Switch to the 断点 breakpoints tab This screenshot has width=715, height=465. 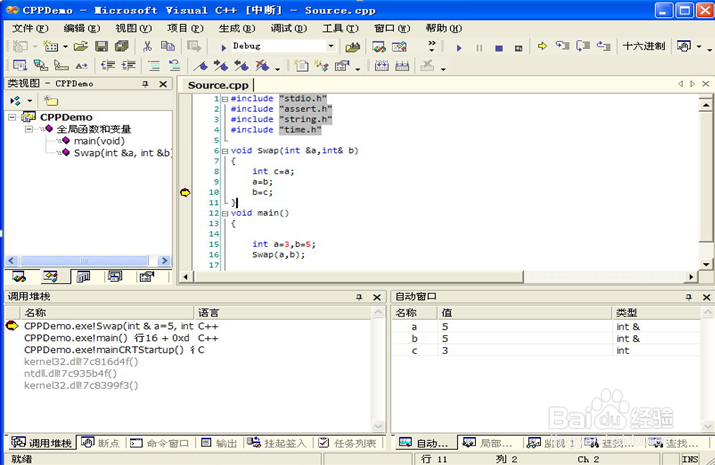[x=101, y=443]
